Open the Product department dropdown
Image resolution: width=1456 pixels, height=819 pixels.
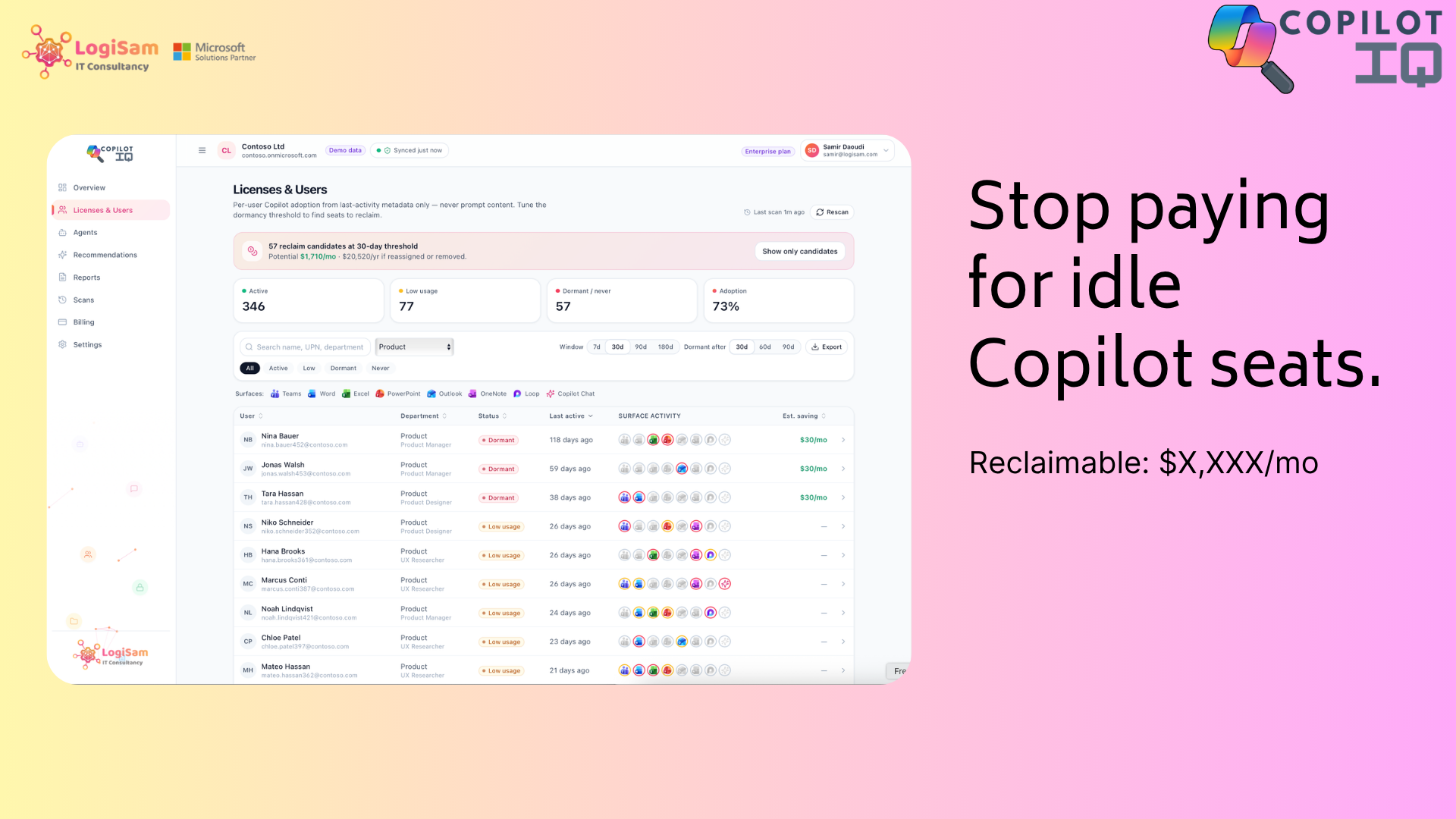coord(414,347)
